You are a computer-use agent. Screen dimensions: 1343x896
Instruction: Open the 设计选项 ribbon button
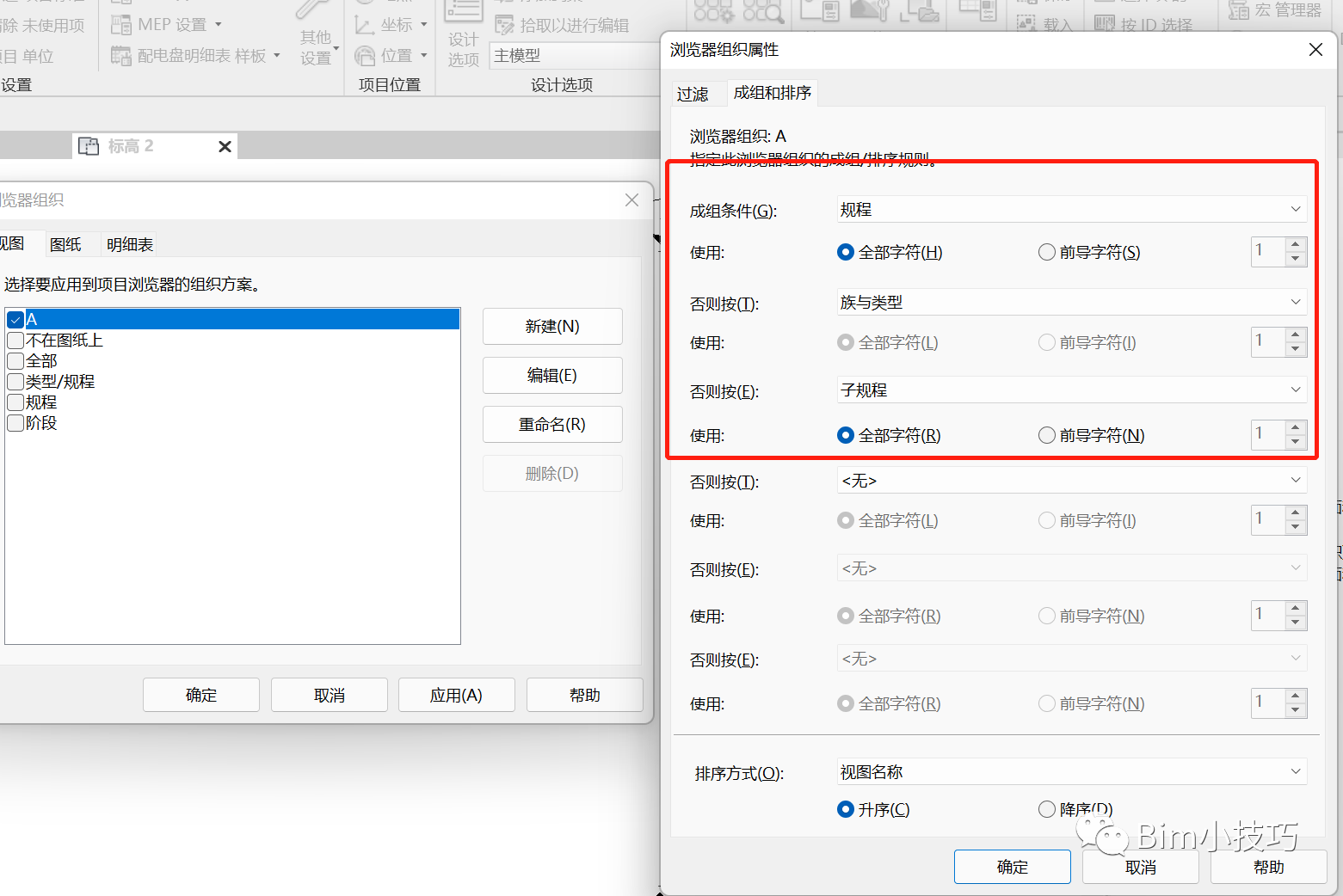[x=463, y=34]
